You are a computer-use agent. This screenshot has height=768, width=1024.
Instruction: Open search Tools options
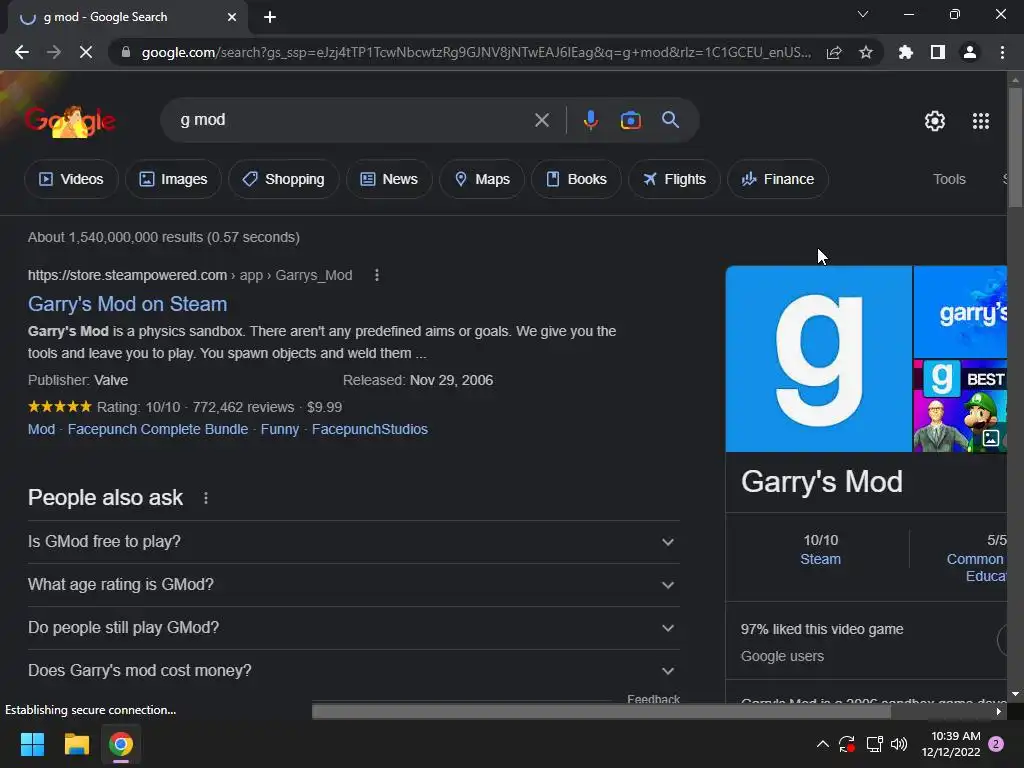949,179
